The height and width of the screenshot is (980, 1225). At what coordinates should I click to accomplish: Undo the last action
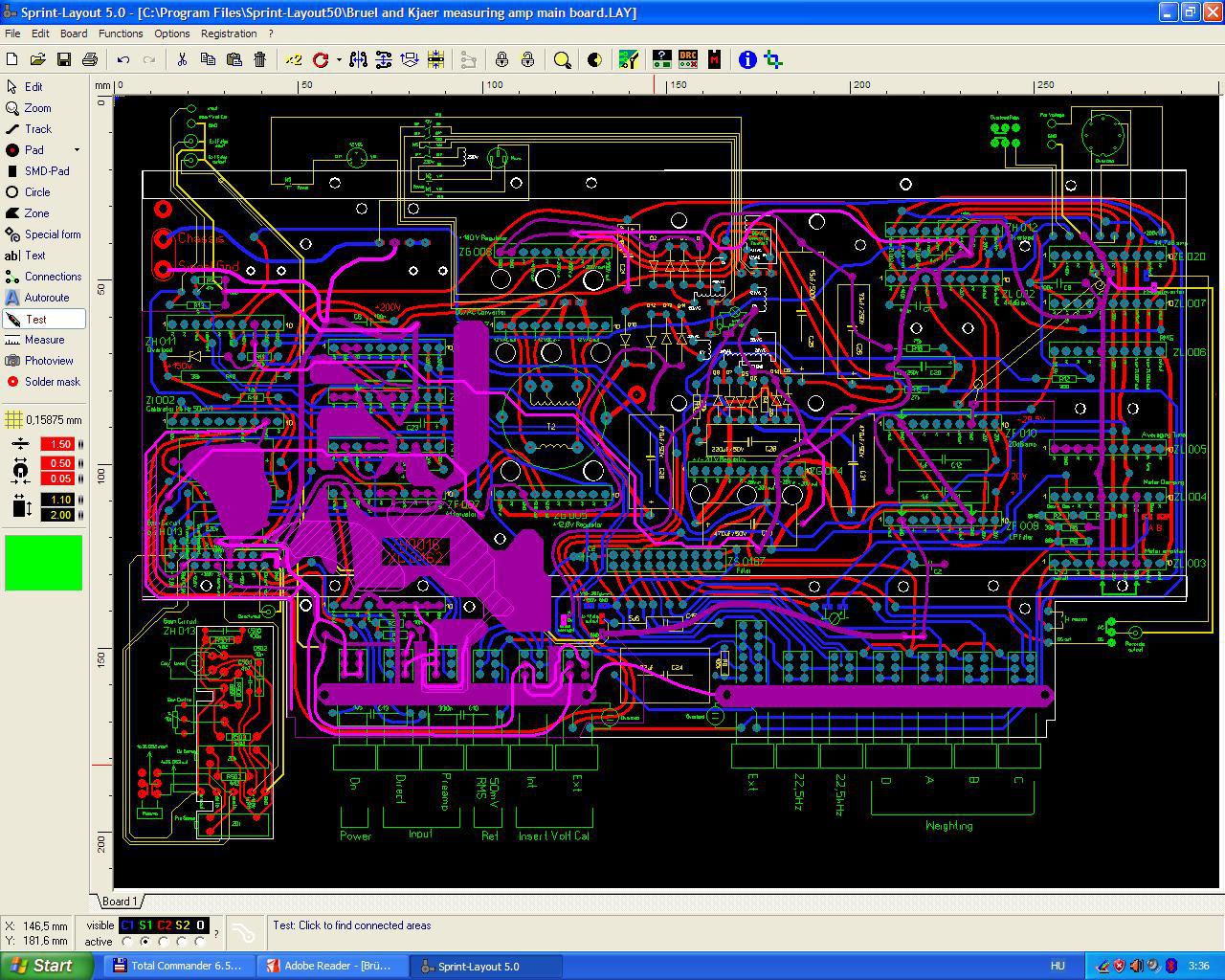tap(123, 59)
